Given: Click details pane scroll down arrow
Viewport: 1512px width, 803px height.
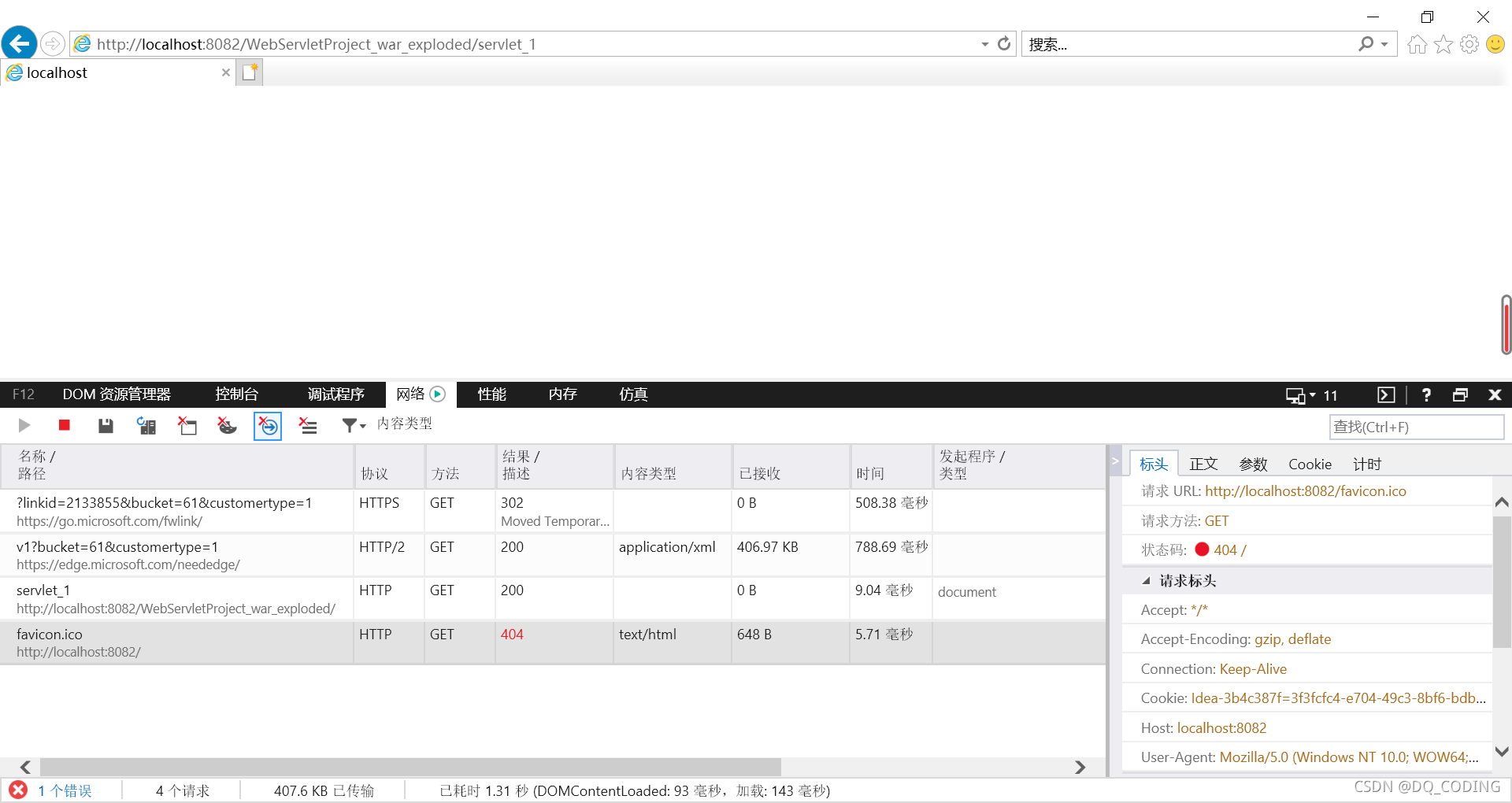Looking at the screenshot, I should coord(1502,752).
